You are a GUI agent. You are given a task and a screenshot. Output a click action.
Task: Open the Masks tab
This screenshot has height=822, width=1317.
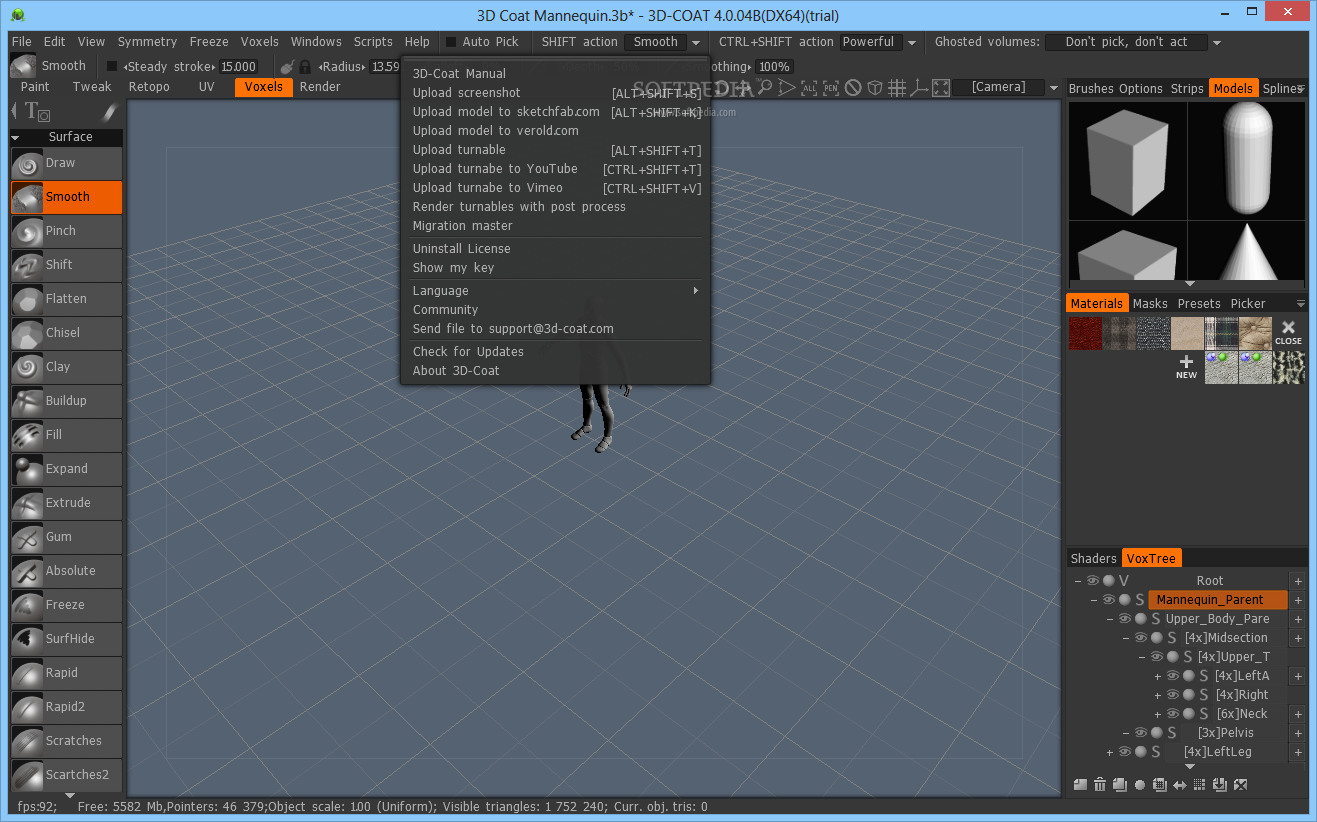1150,304
